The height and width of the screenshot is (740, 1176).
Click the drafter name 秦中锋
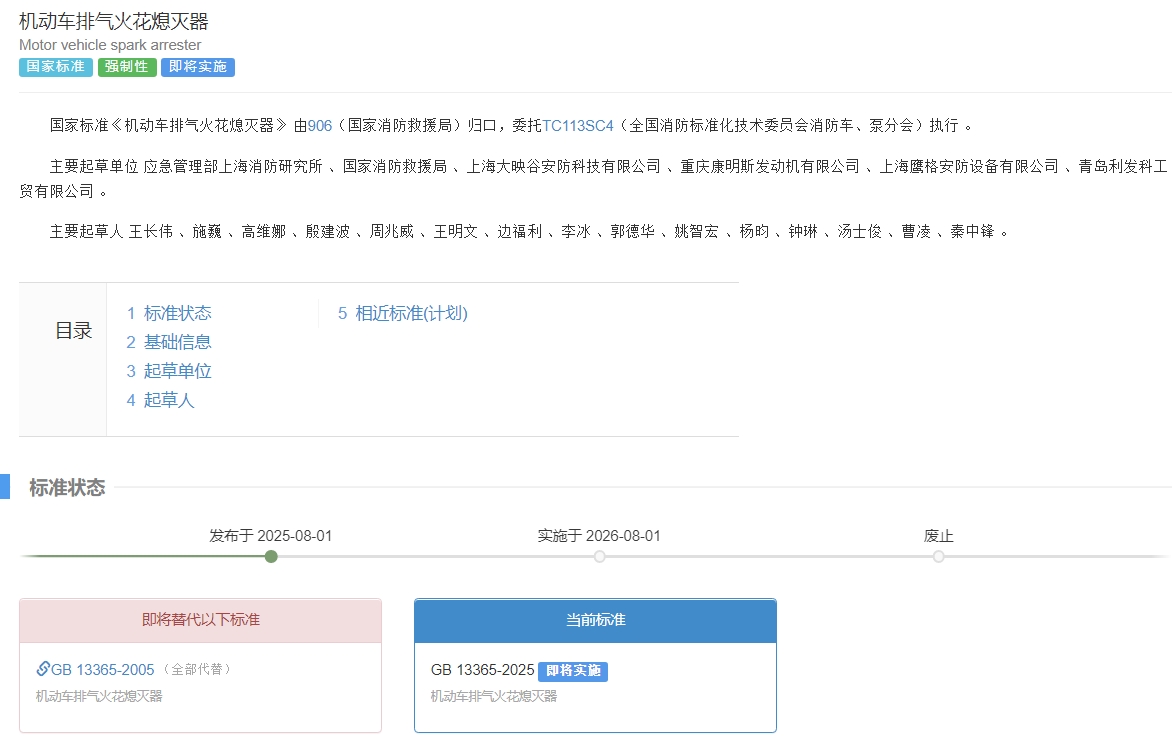pos(972,232)
